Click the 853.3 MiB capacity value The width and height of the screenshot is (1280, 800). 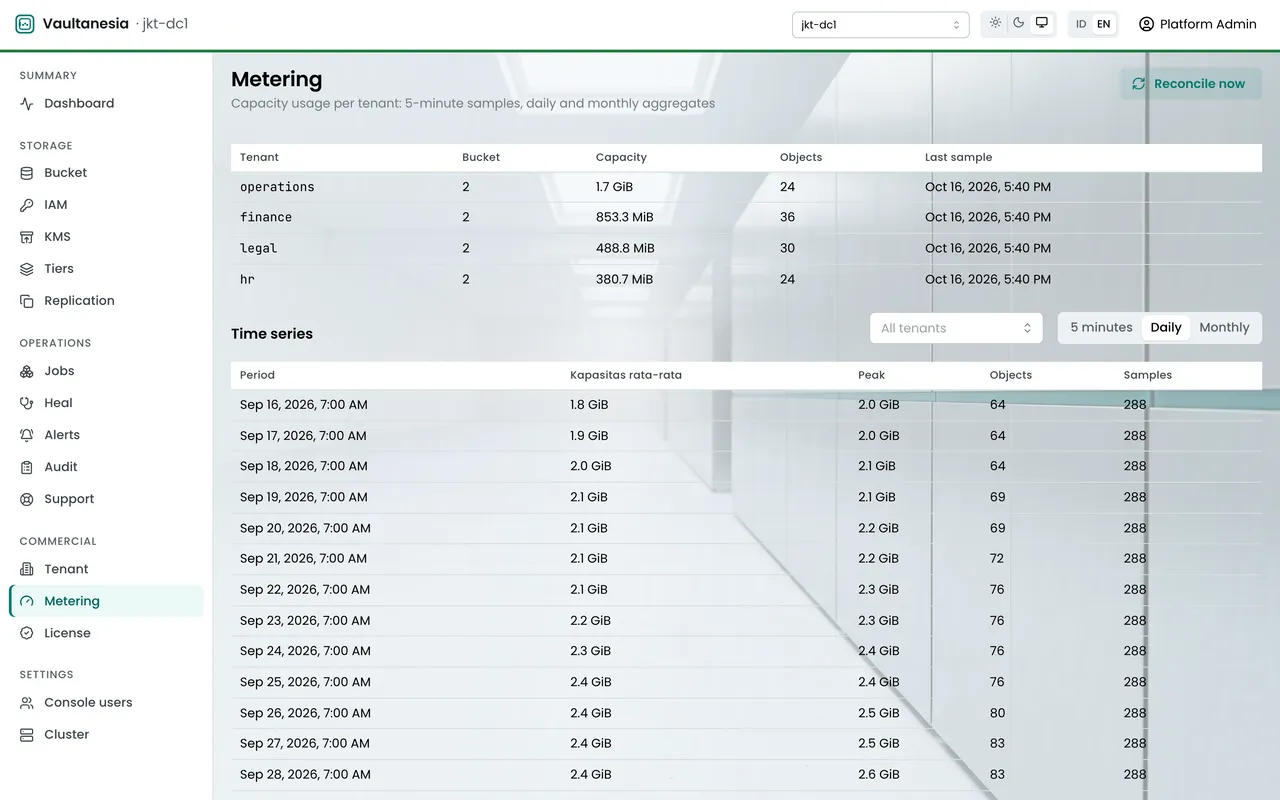coord(625,217)
